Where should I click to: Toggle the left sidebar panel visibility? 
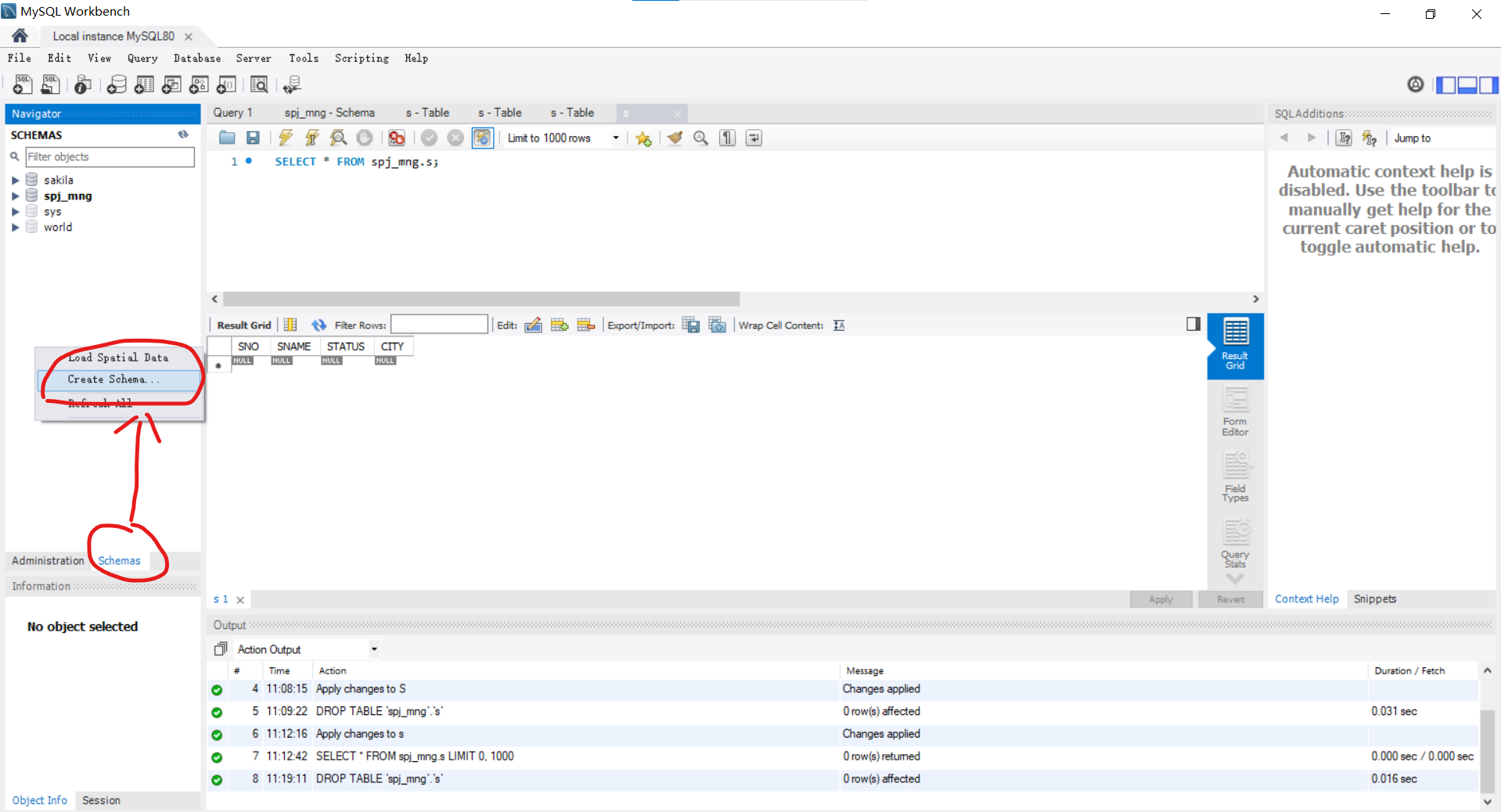pyautogui.click(x=1446, y=84)
